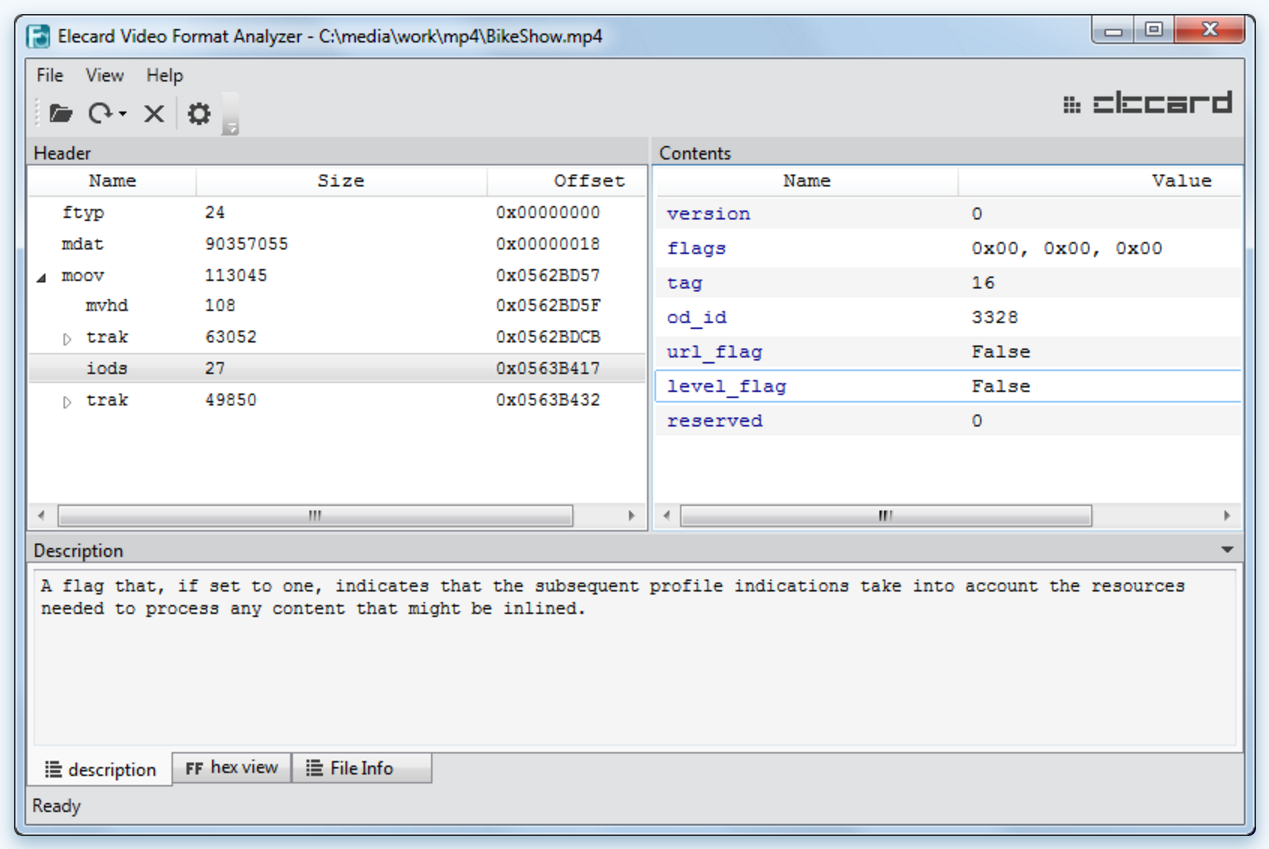Maximize the Elecard window
The image size is (1269, 849).
(x=1154, y=31)
